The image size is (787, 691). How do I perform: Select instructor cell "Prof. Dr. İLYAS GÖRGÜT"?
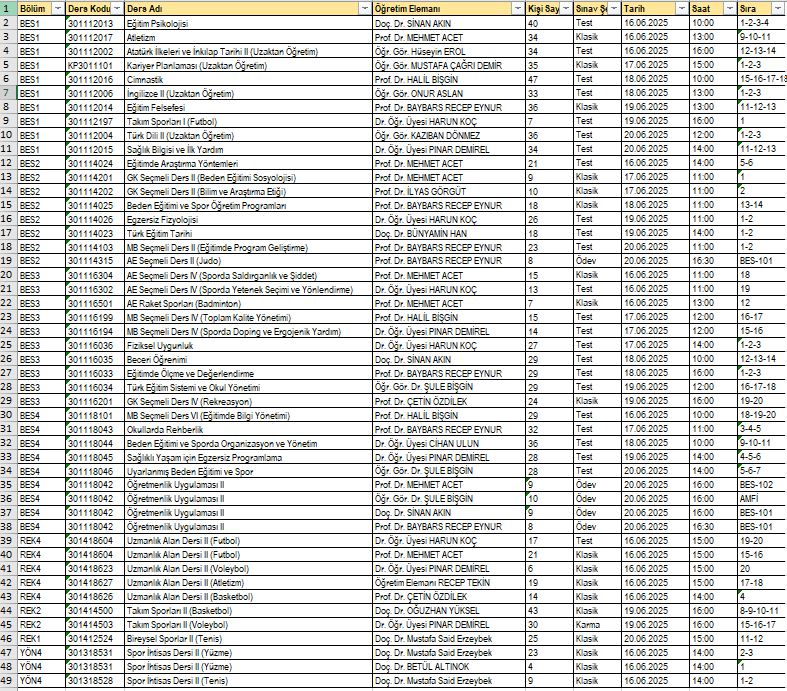click(449, 191)
